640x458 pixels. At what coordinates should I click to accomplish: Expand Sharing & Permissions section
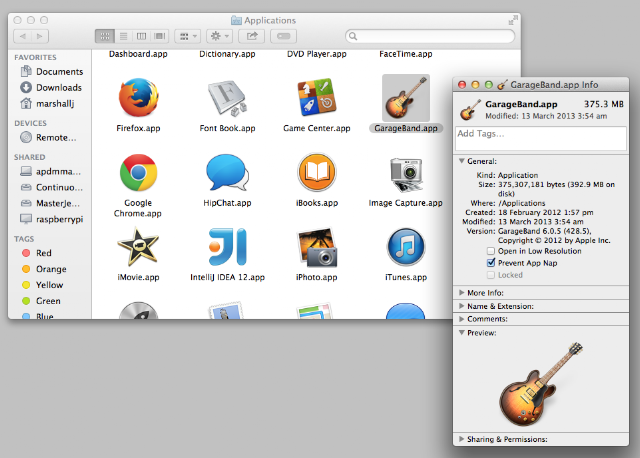[462, 439]
